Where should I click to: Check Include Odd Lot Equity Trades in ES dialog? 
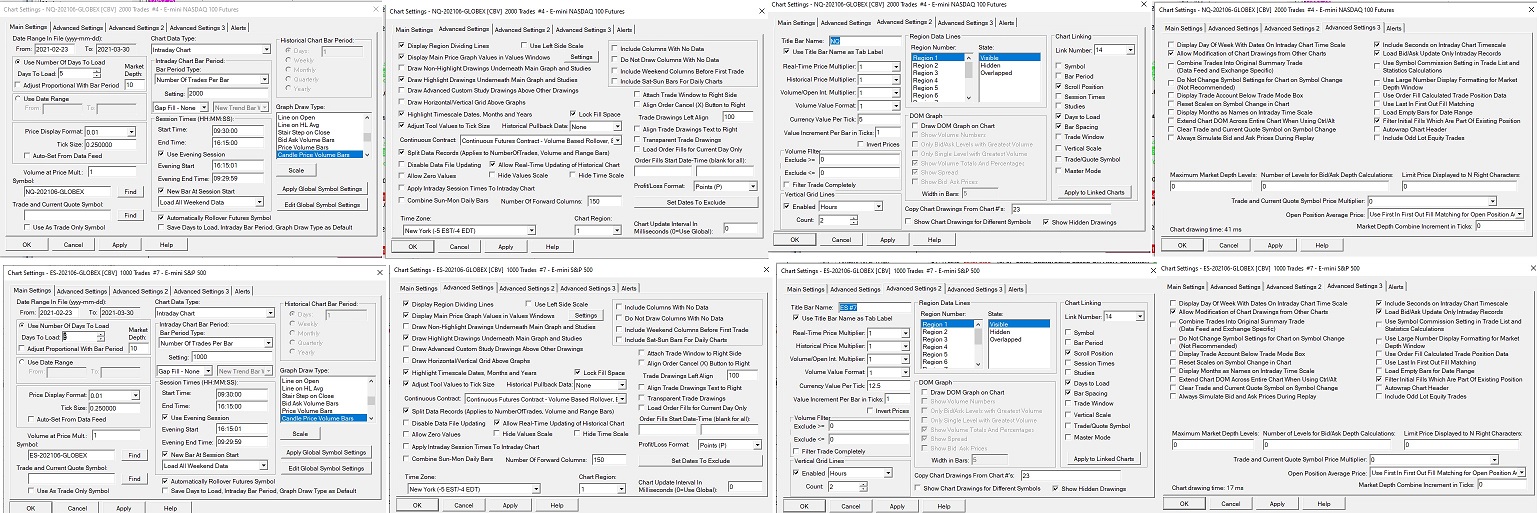coord(1377,396)
